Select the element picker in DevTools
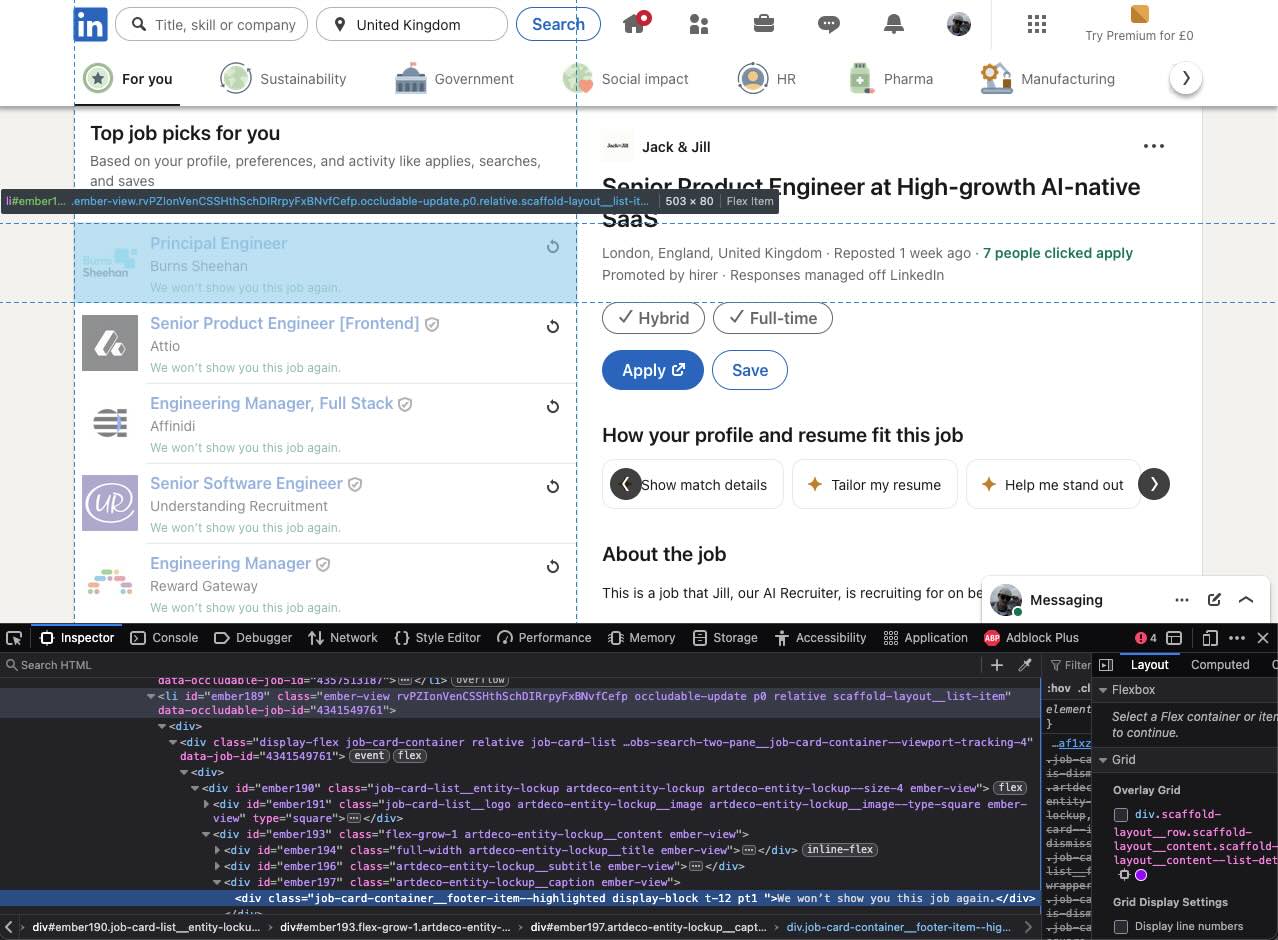1278x940 pixels. coord(14,637)
